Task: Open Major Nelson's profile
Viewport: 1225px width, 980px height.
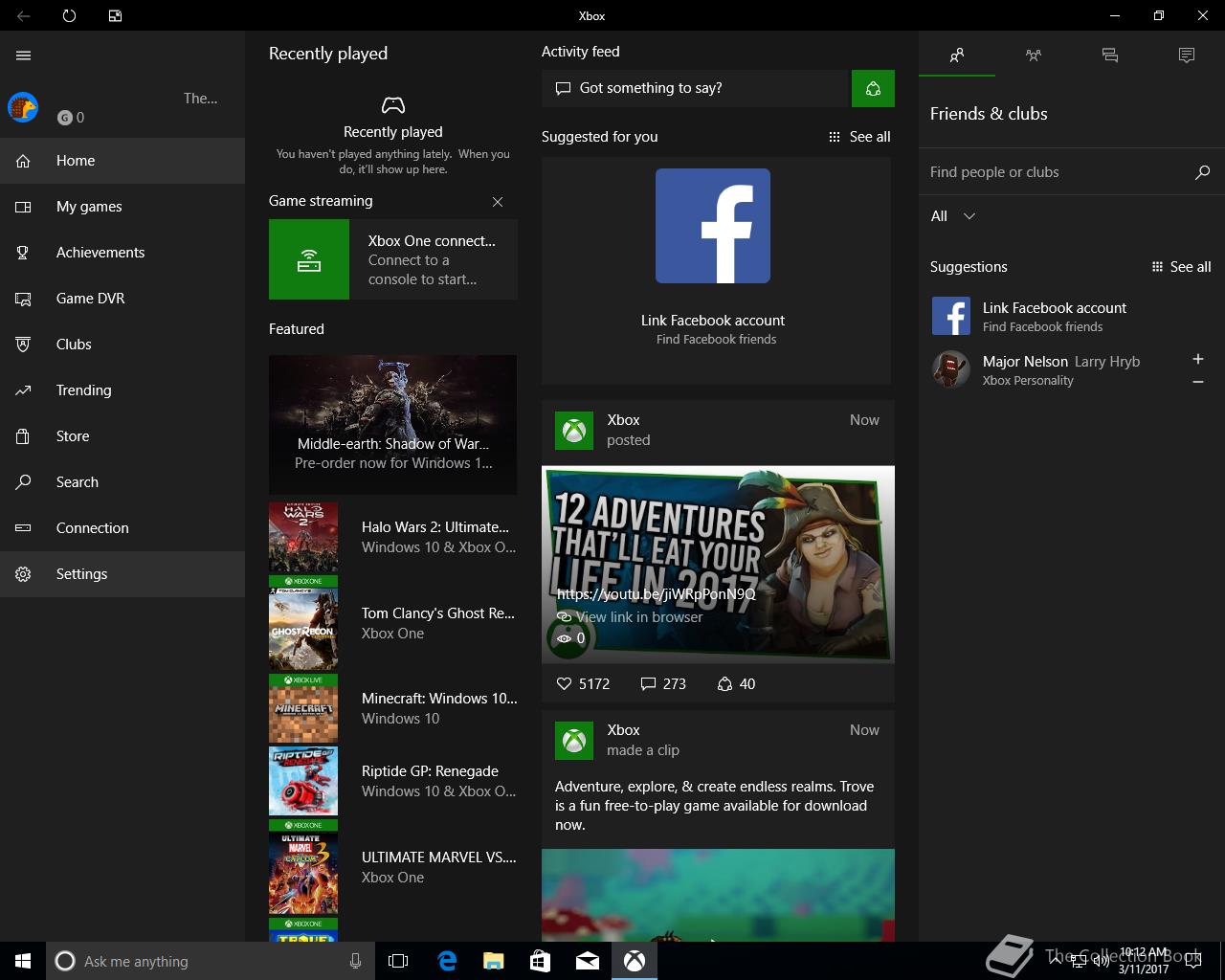Action: pyautogui.click(x=1051, y=369)
